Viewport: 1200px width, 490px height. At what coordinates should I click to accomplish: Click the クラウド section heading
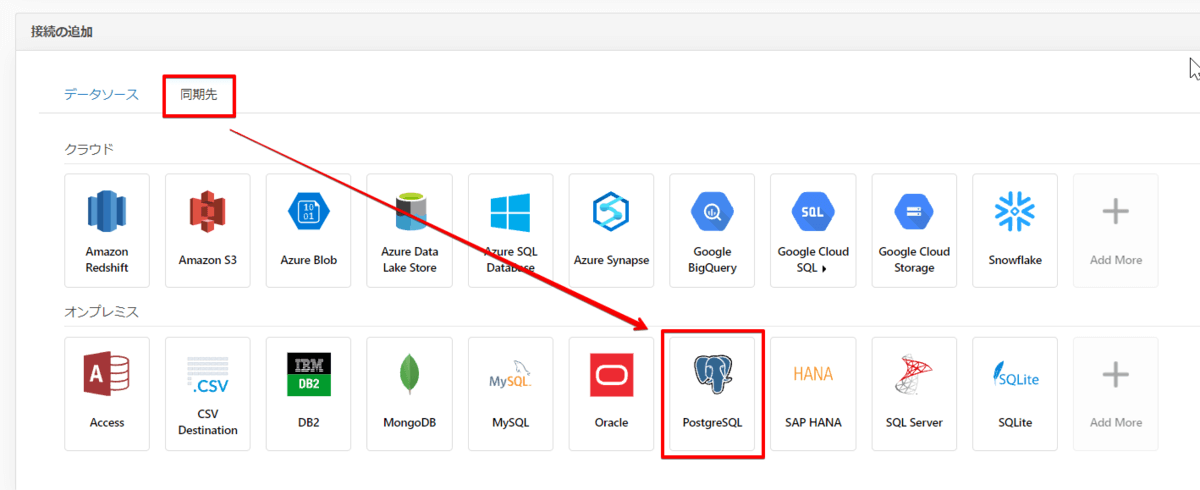click(89, 149)
